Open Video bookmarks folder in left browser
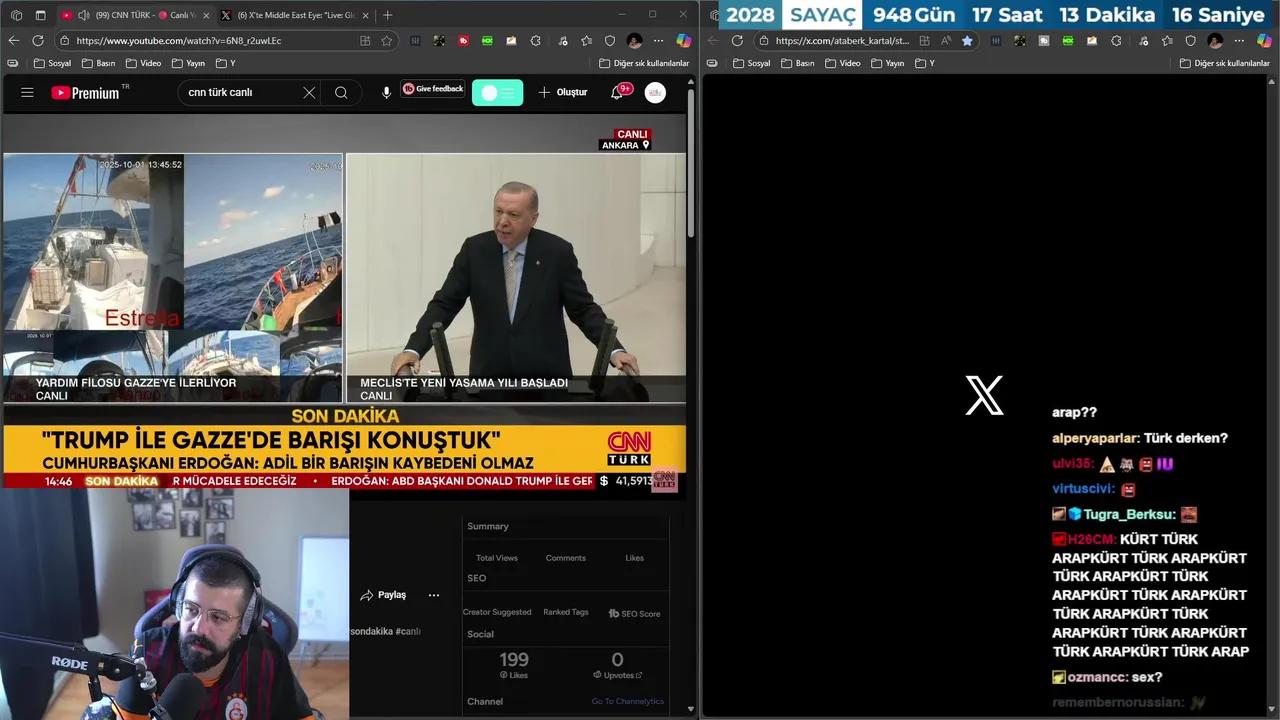1280x720 pixels. pyautogui.click(x=143, y=63)
